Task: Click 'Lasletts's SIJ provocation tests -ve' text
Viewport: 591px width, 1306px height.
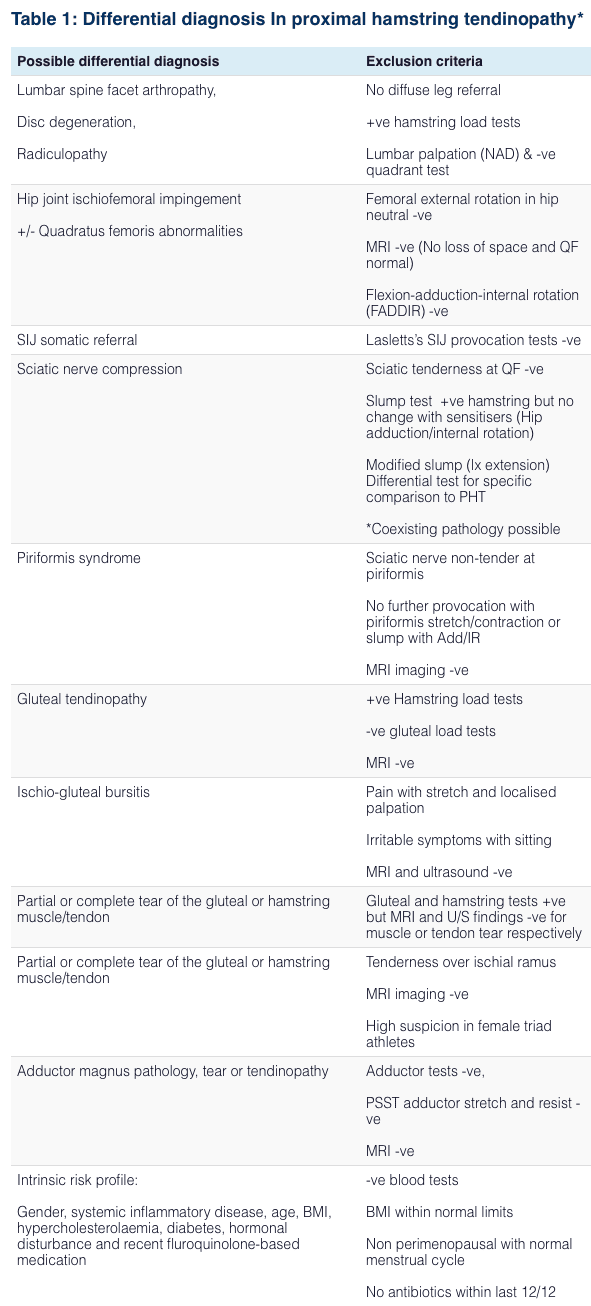Action: coord(473,340)
